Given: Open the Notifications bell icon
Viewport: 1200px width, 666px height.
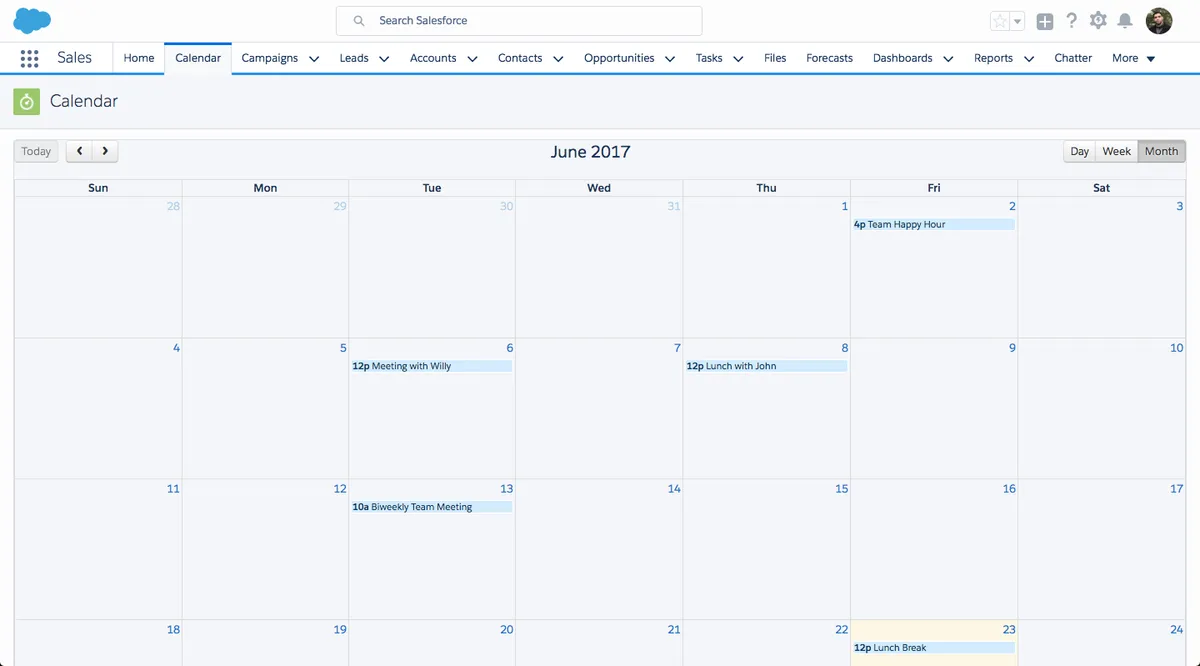Looking at the screenshot, I should (1125, 21).
